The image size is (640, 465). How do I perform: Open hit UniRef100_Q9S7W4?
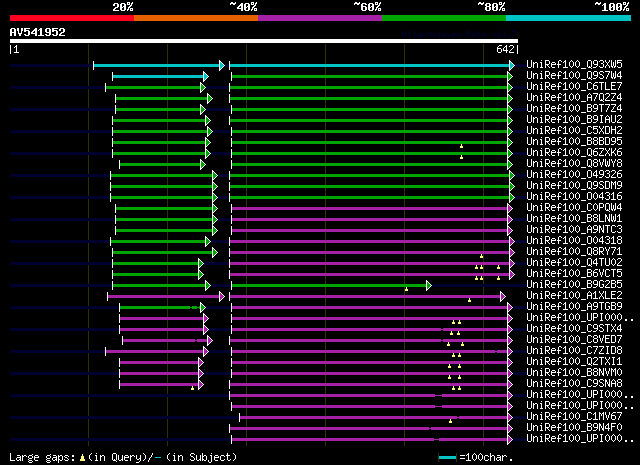tap(574, 76)
